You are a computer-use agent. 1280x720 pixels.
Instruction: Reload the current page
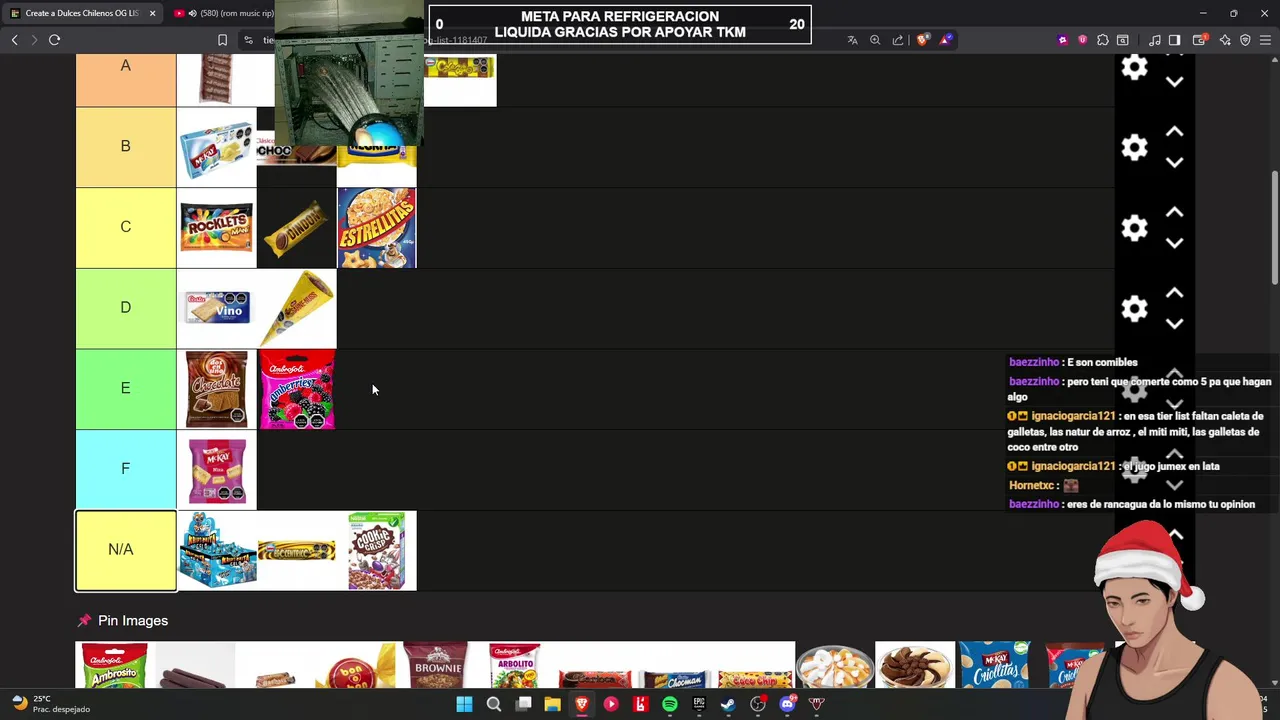pos(54,40)
